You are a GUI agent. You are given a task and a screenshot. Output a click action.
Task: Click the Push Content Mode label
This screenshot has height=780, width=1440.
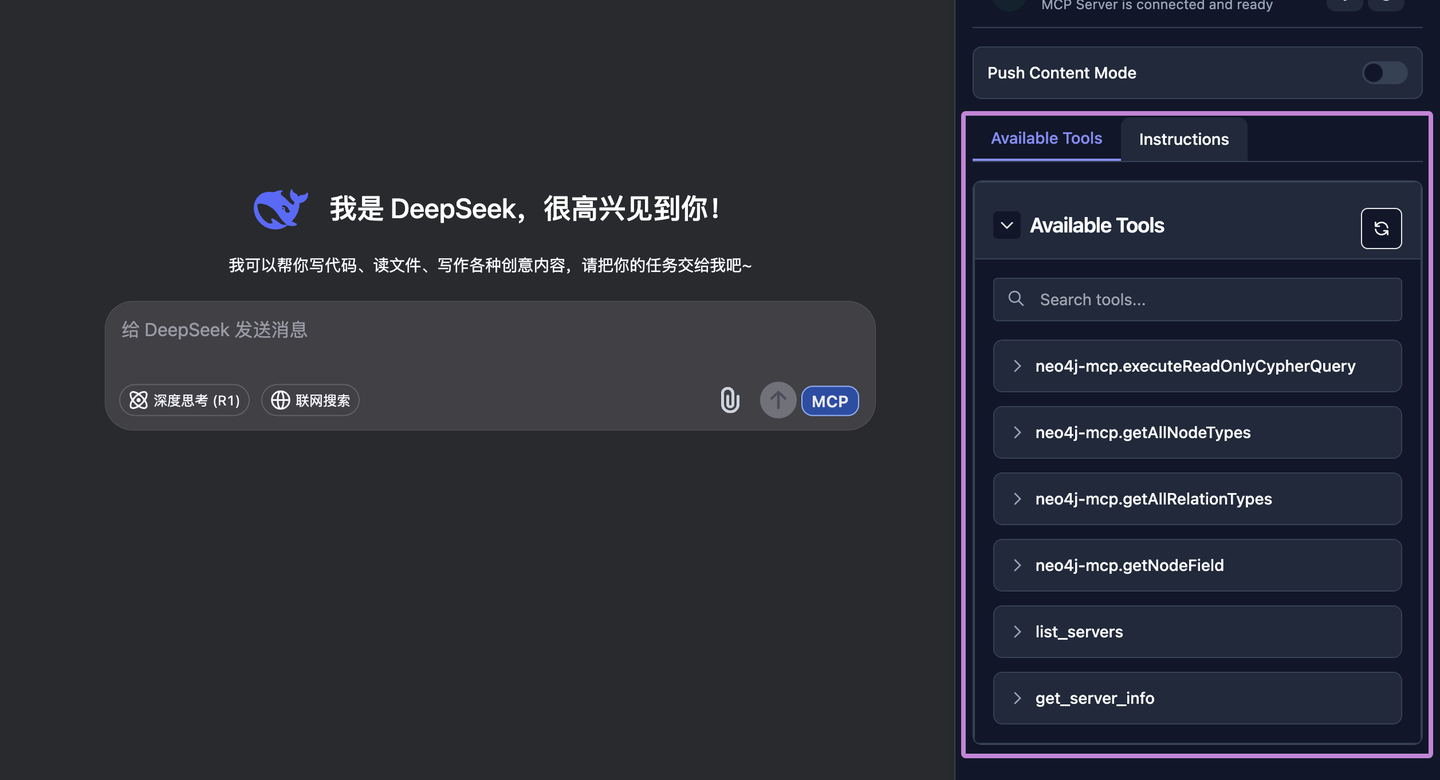coord(1062,73)
